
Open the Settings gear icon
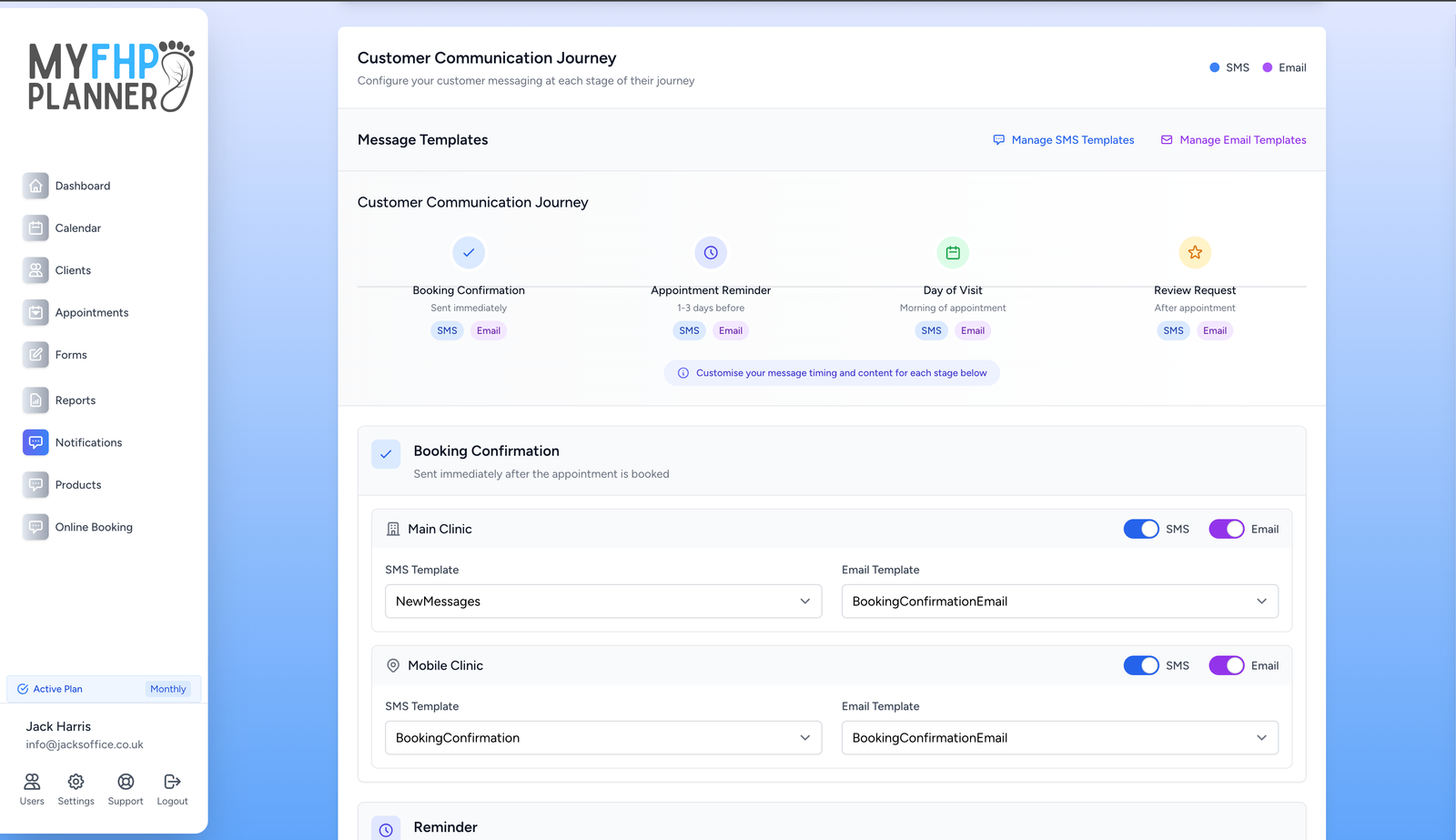(76, 783)
